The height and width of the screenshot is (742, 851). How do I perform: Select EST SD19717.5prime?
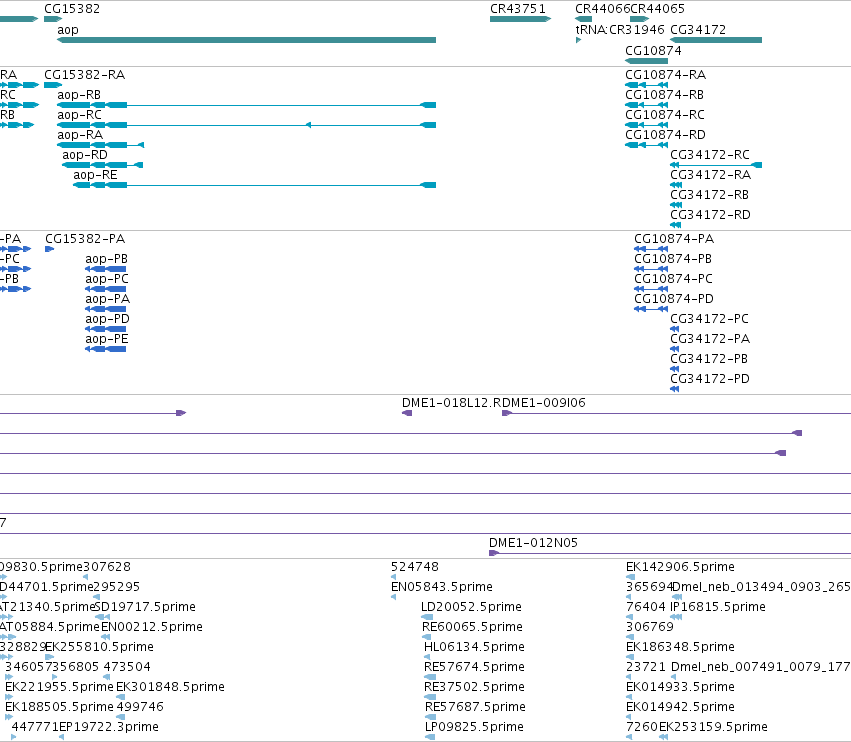click(103, 617)
